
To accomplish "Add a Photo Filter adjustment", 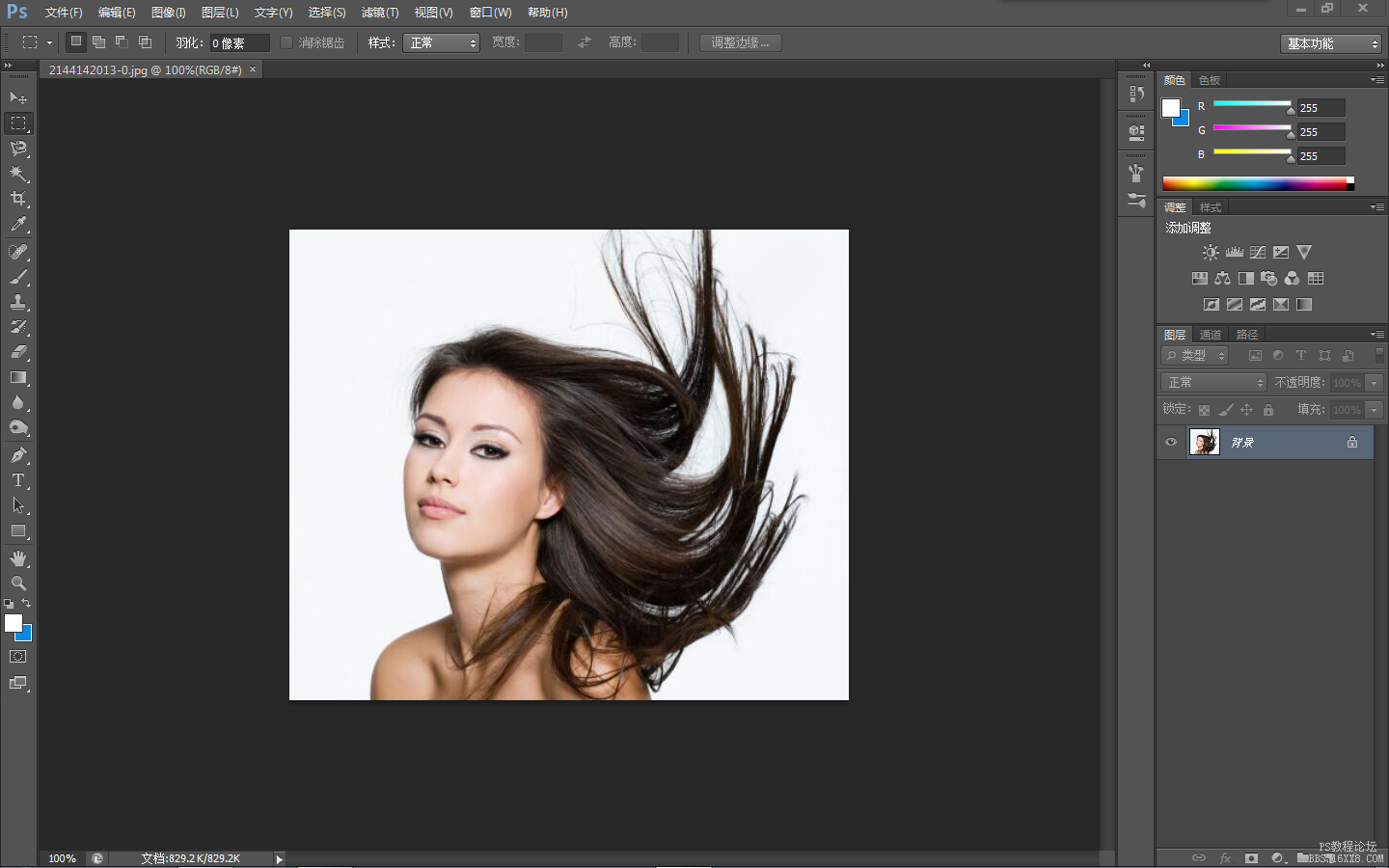I will click(x=1269, y=278).
